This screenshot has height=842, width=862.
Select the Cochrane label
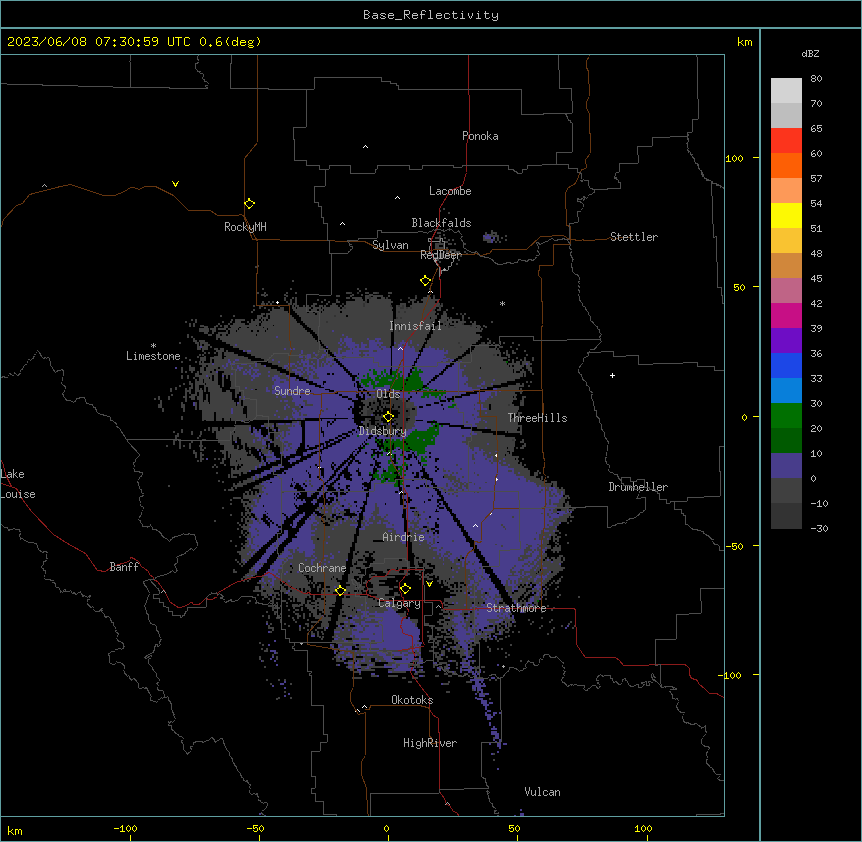click(322, 568)
